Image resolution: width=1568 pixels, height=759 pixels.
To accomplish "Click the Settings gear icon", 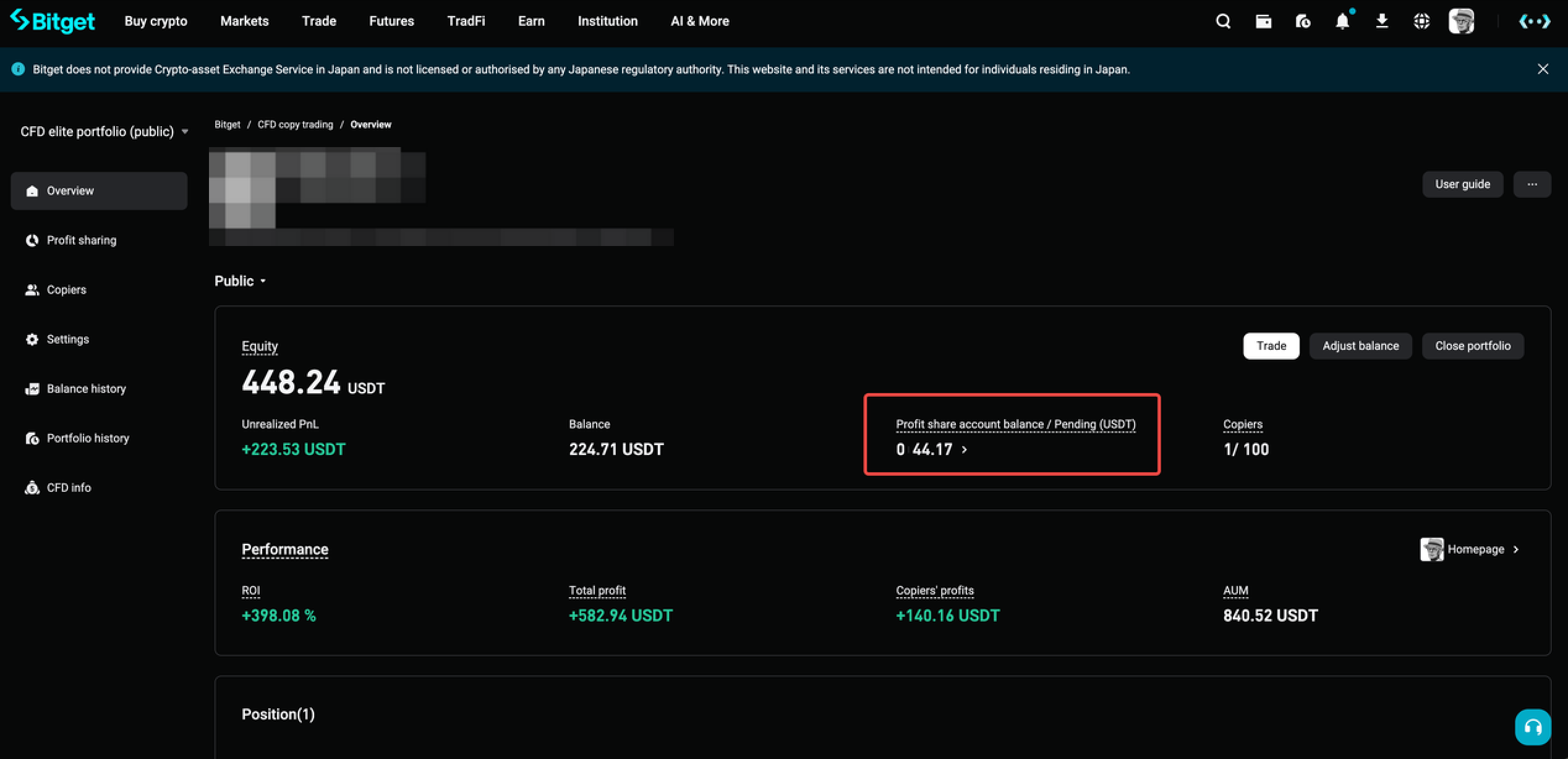I will tap(32, 339).
